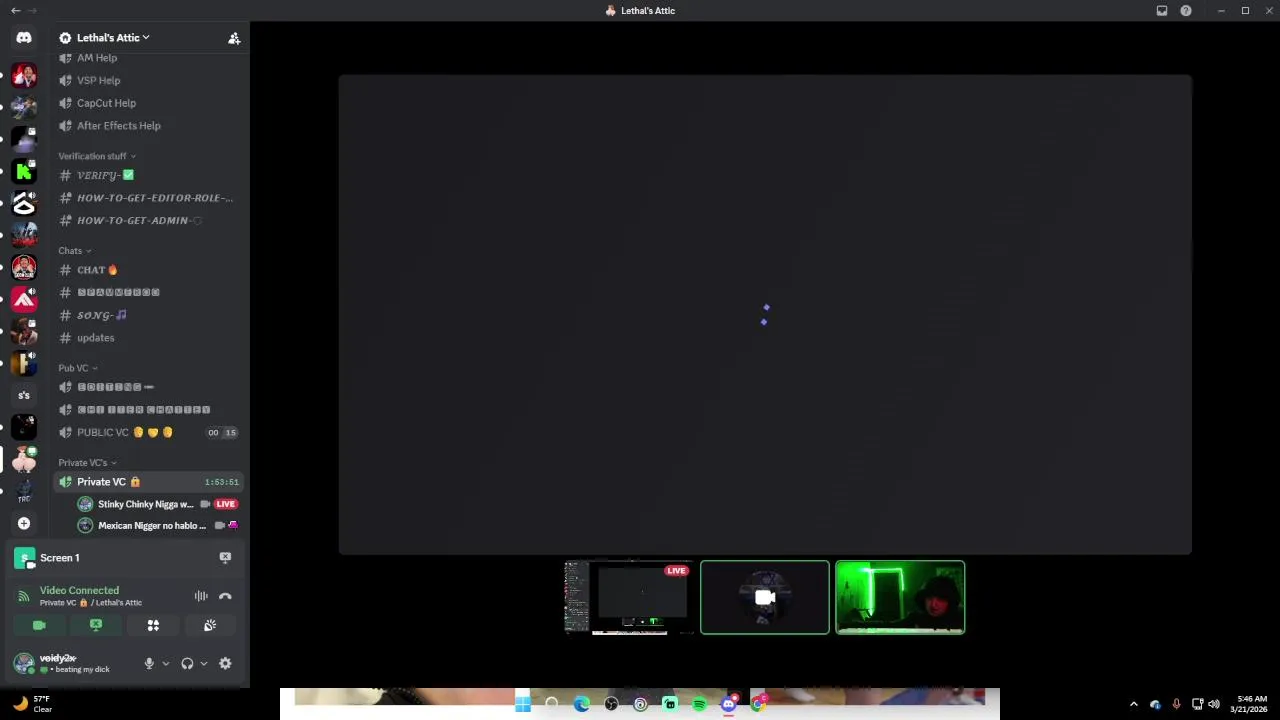Stop streaming Screen 1 icon

tap(225, 557)
